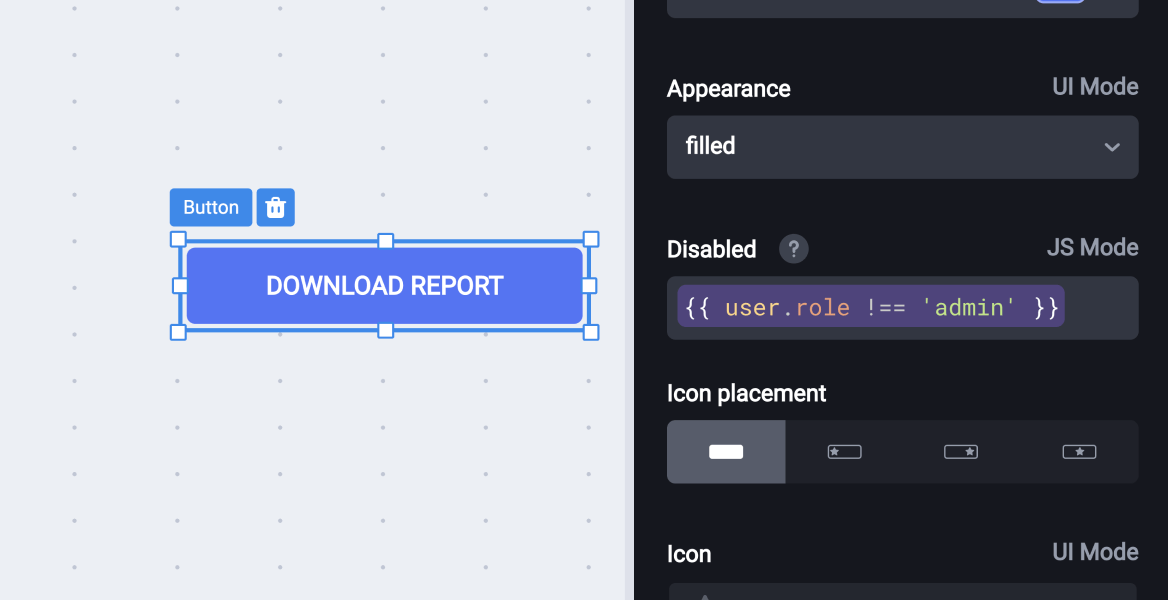The width and height of the screenshot is (1168, 600).
Task: Toggle Disabled property back to UI Mode
Action: point(1092,247)
